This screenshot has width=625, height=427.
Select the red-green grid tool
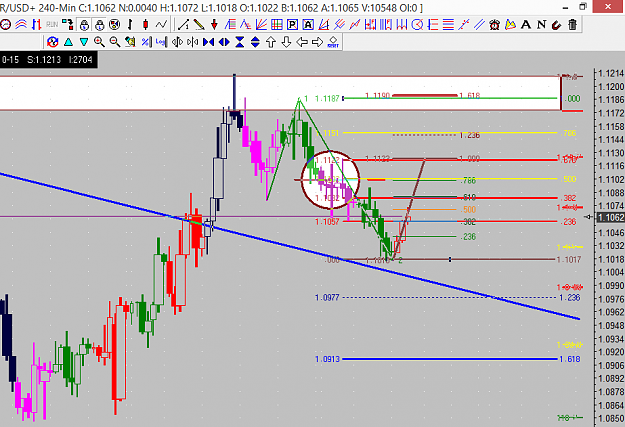[277, 25]
